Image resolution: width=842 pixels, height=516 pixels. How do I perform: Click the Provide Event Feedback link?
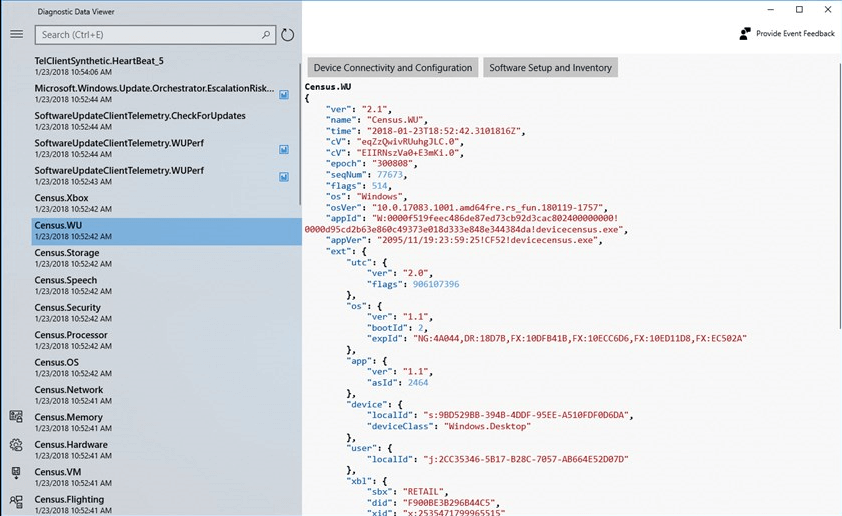click(x=795, y=34)
